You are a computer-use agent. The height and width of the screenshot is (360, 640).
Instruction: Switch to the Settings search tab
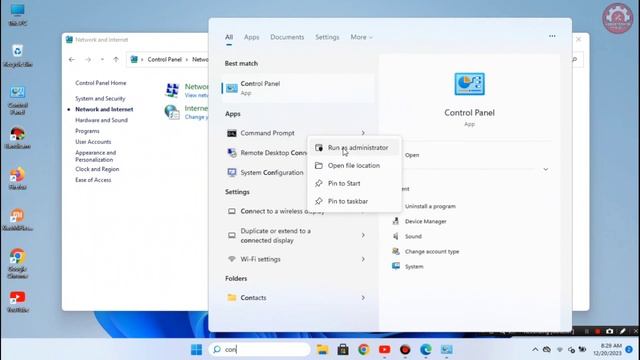(x=327, y=37)
